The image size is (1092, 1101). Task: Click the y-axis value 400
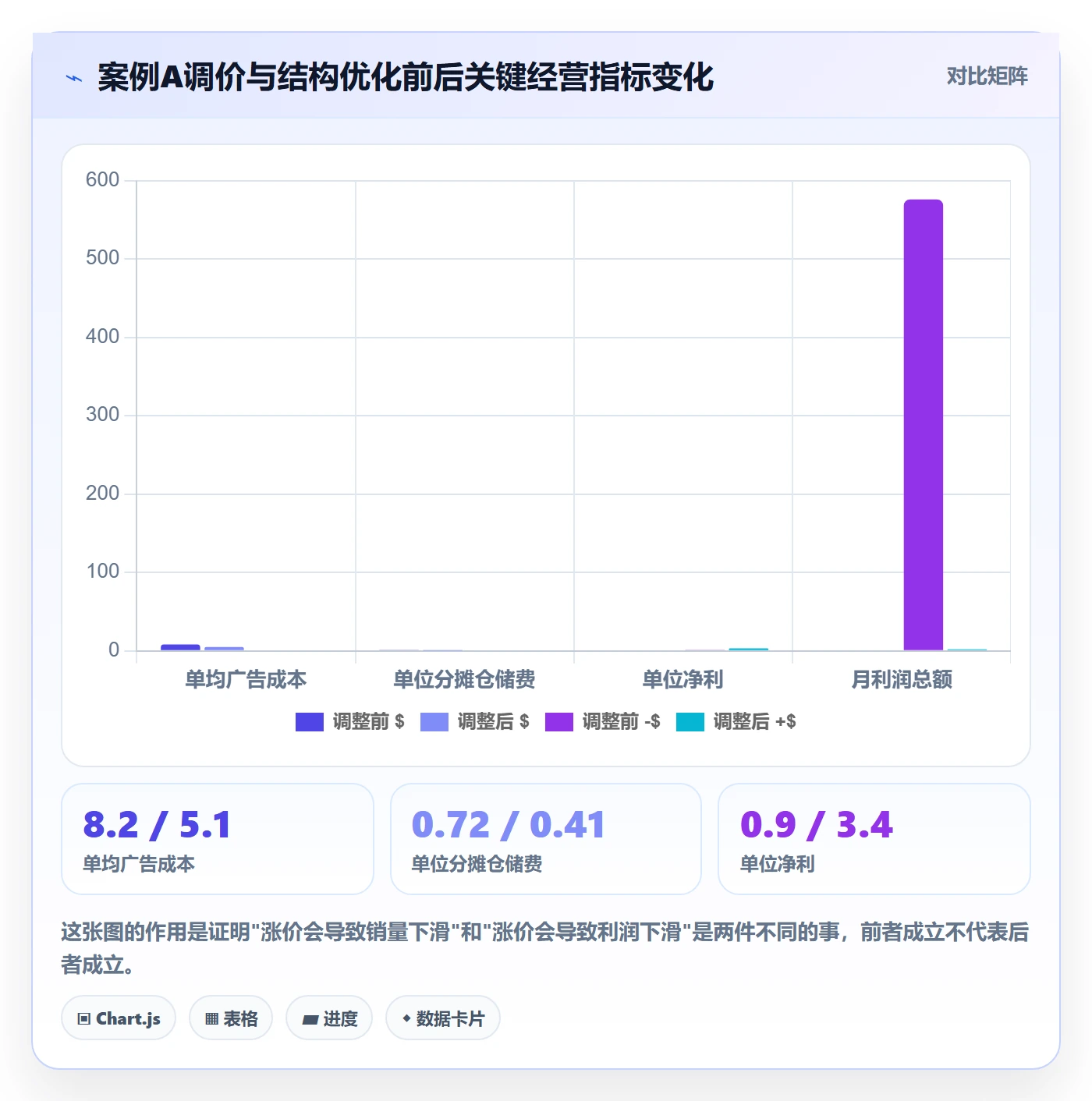(x=102, y=337)
